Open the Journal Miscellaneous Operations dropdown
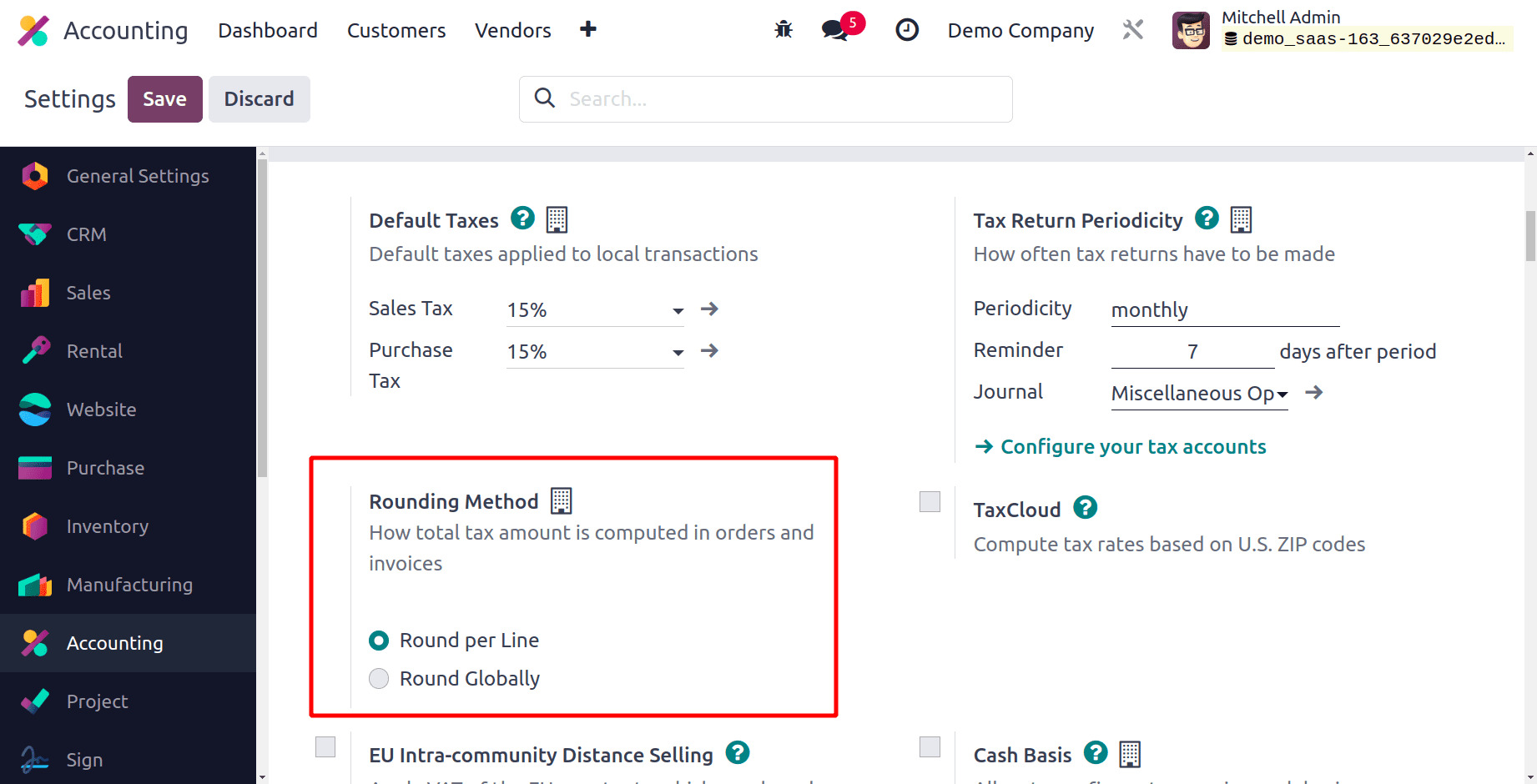1537x784 pixels. point(1282,394)
